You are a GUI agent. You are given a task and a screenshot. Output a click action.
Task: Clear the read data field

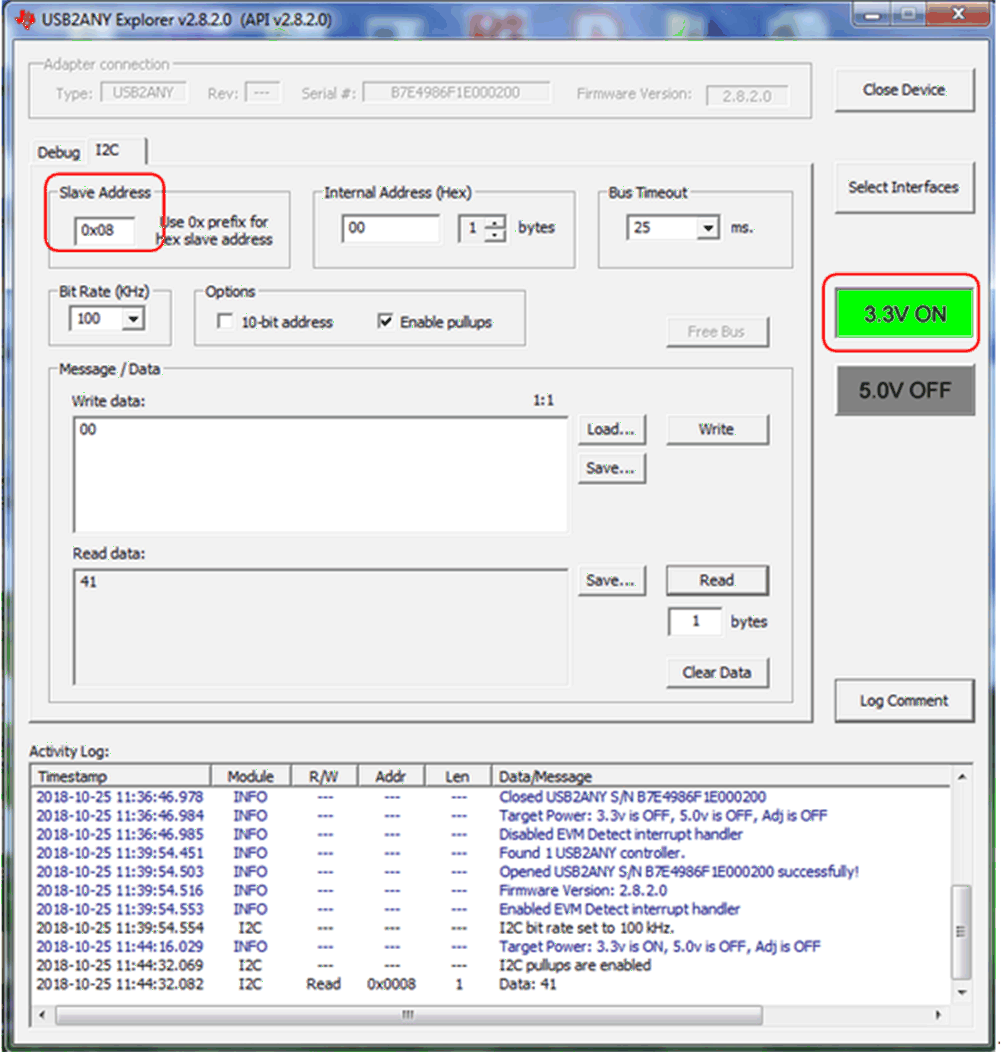click(x=717, y=672)
